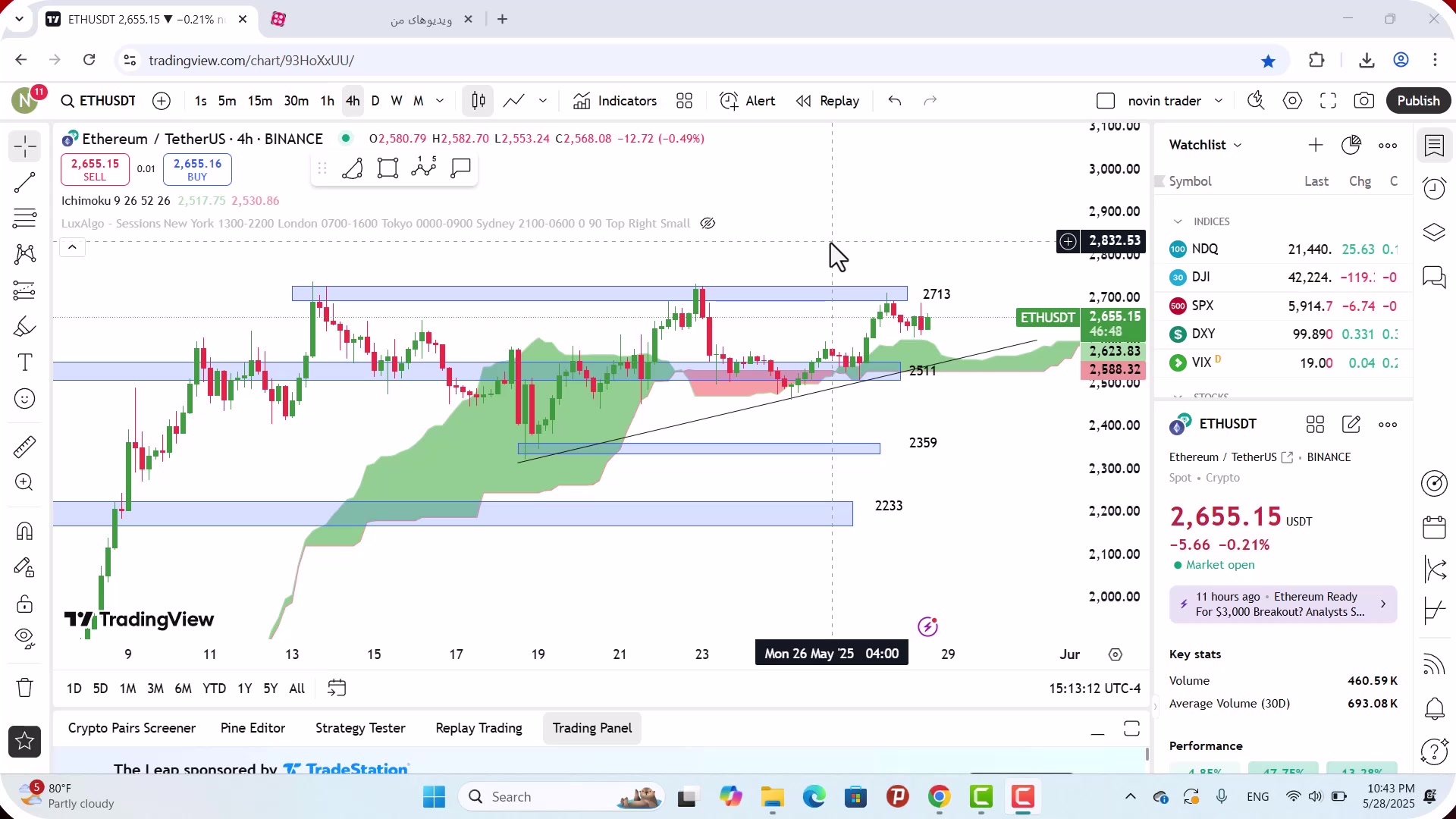The image size is (1456, 819).
Task: Expand more timeframes dropdown
Action: (x=440, y=101)
